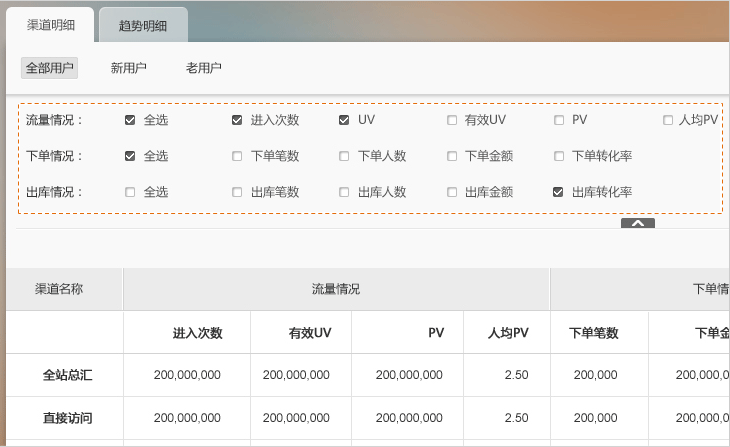The height and width of the screenshot is (447, 730).
Task: Enable the 下单转化率 checkbox
Action: [x=559, y=156]
